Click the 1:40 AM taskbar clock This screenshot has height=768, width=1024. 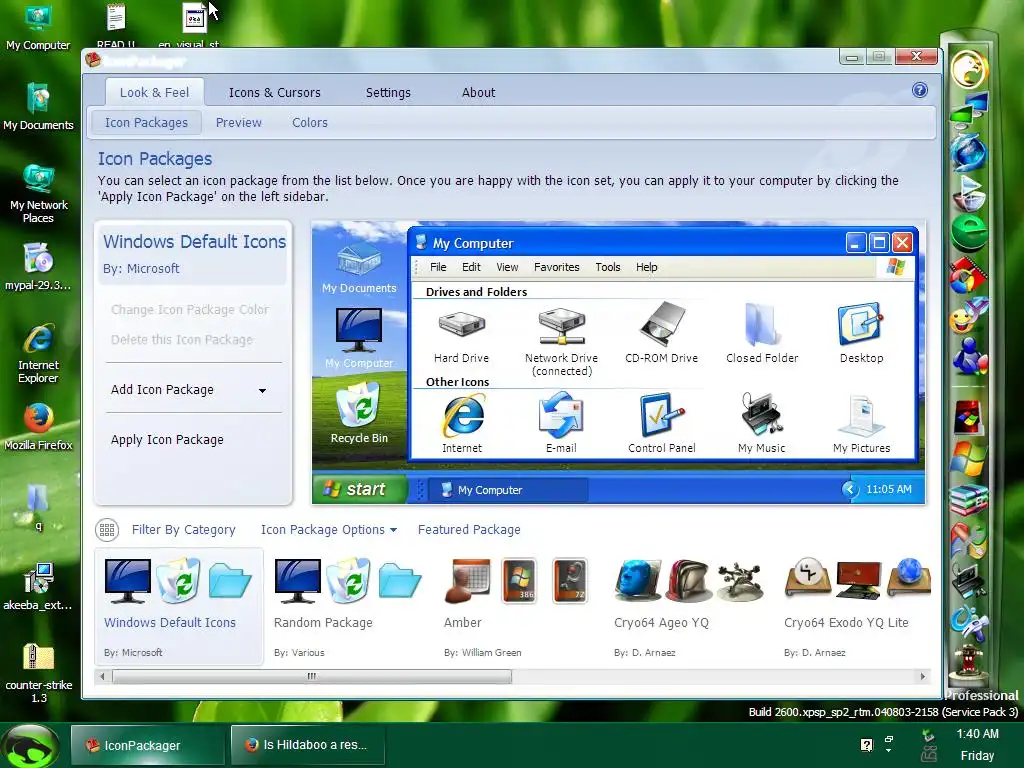978,734
